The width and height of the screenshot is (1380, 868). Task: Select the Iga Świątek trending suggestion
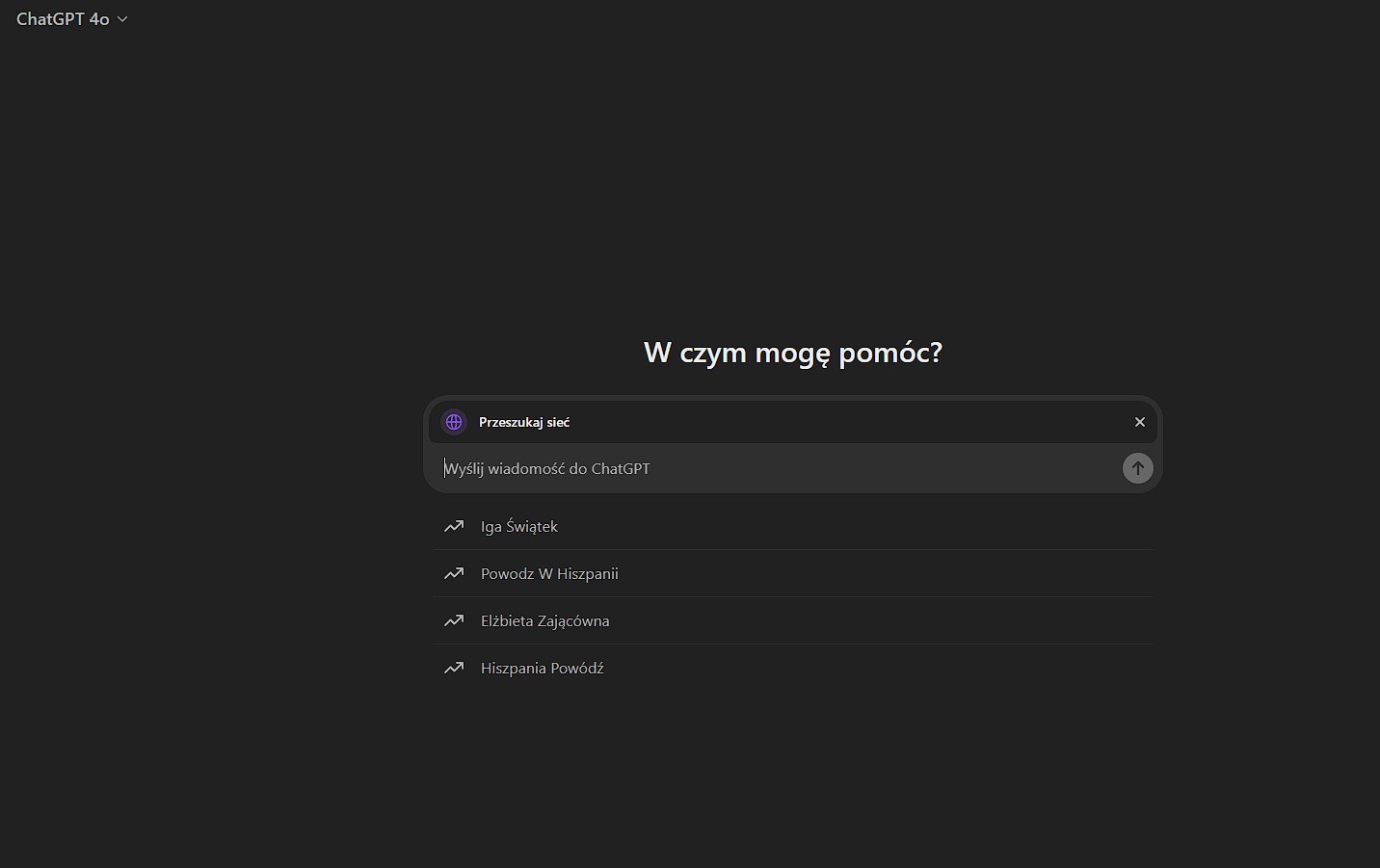pos(792,526)
